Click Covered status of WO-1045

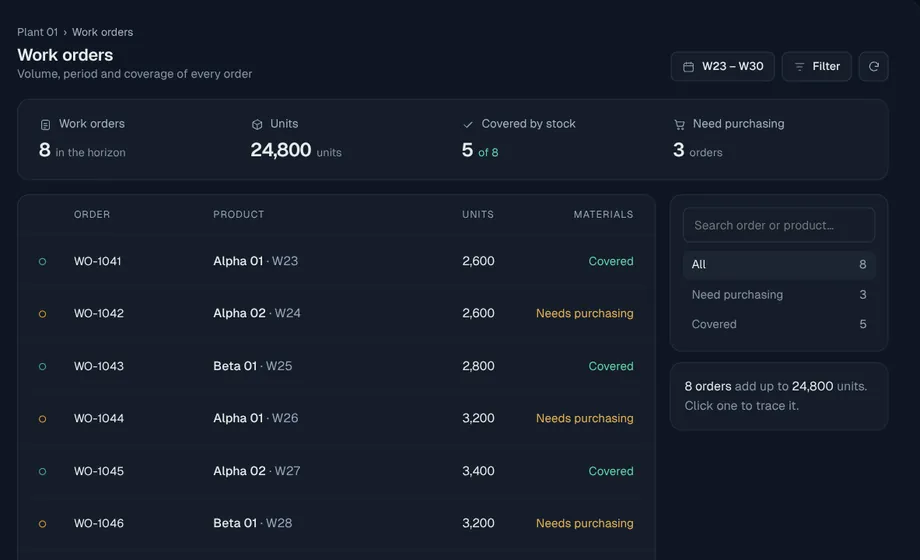click(x=611, y=471)
